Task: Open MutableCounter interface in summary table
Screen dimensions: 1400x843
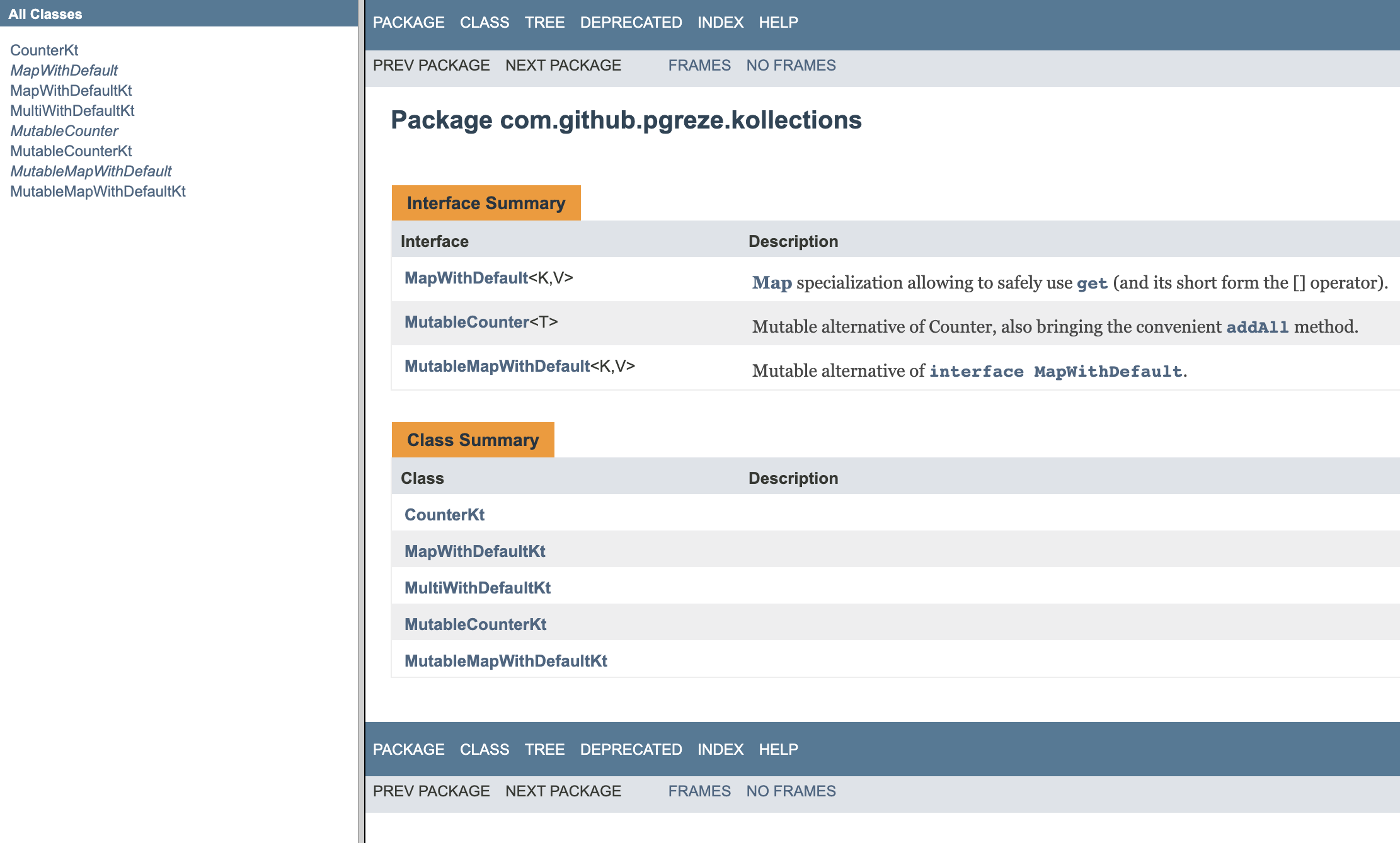Action: pos(466,322)
